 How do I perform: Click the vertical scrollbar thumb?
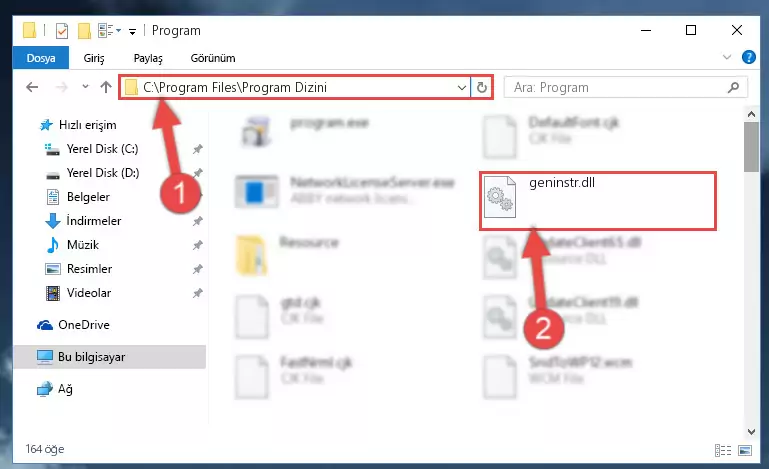pos(751,147)
